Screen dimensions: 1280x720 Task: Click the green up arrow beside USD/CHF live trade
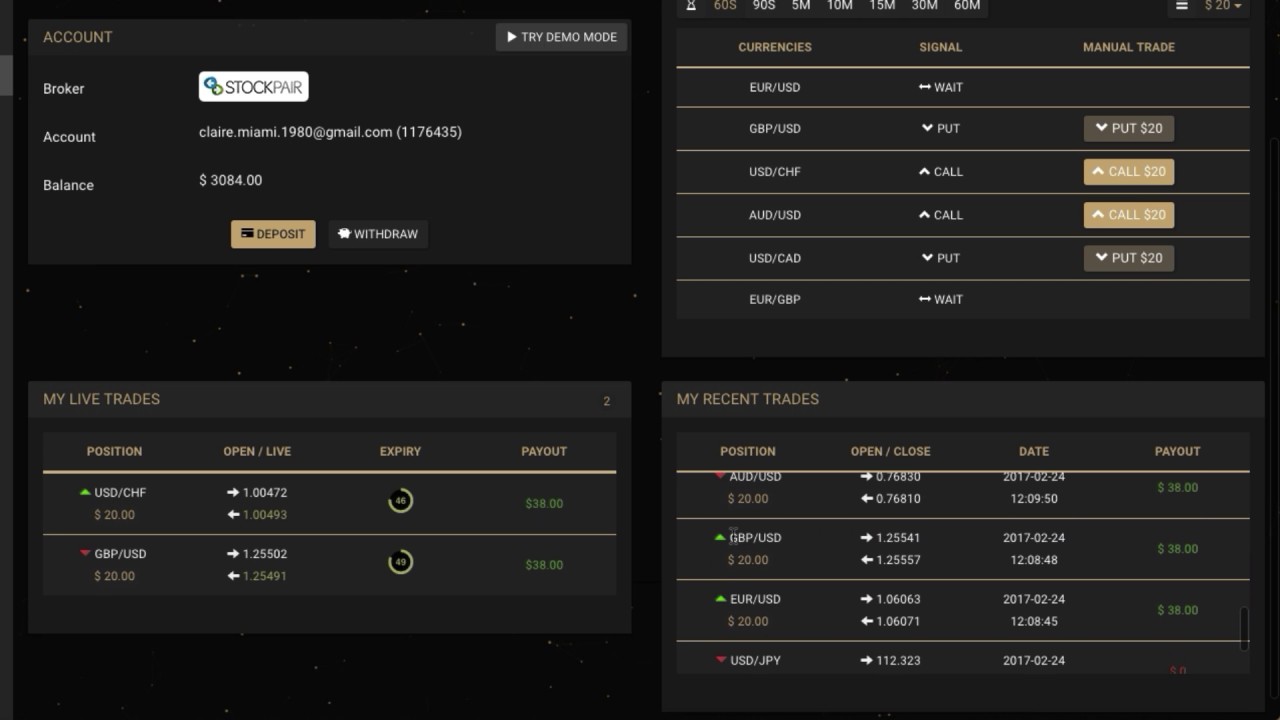point(85,492)
